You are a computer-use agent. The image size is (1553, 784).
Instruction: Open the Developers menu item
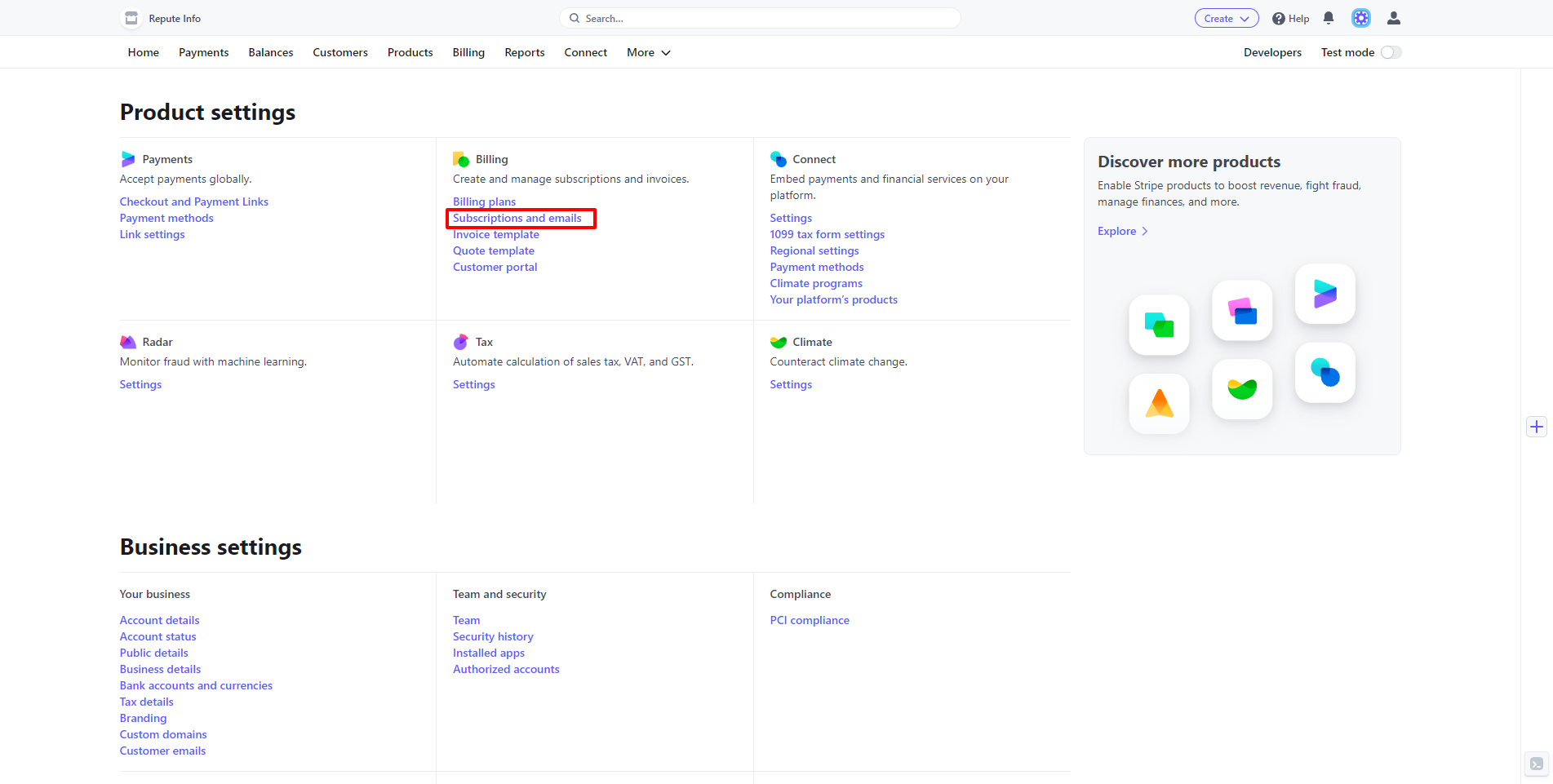(1272, 52)
